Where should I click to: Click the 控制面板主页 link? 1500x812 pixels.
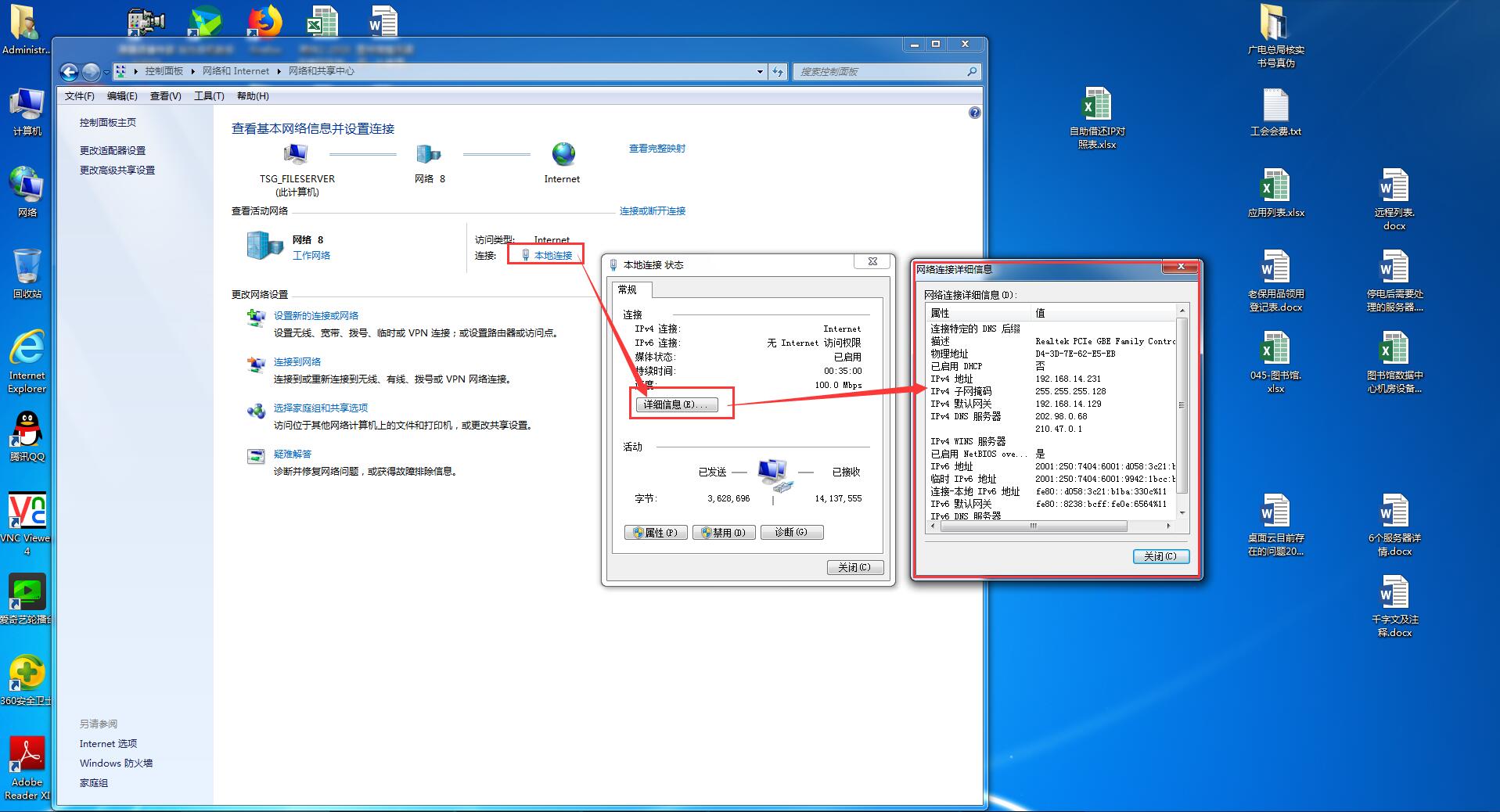point(108,123)
